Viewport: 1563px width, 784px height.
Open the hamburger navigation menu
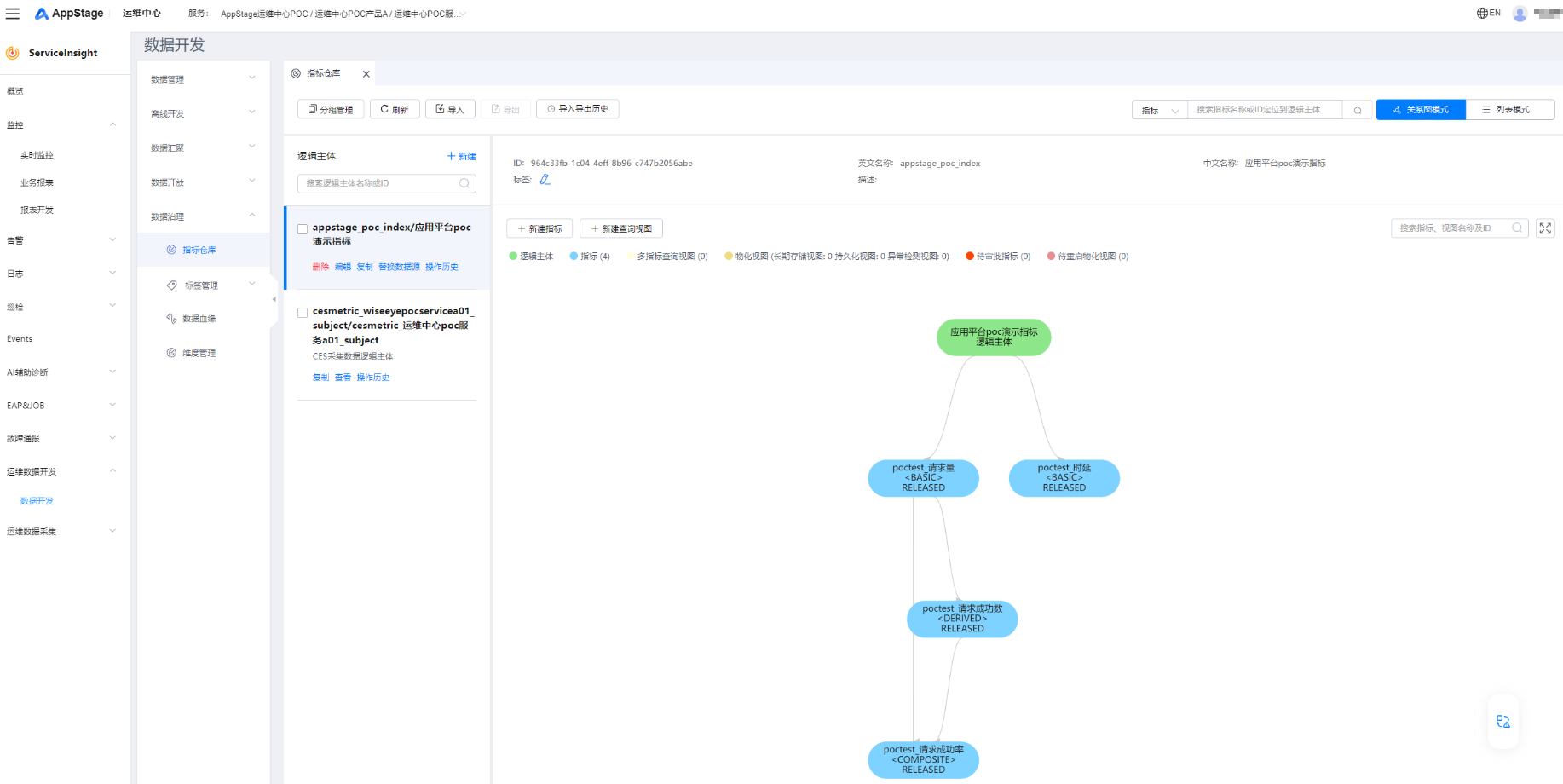13,14
